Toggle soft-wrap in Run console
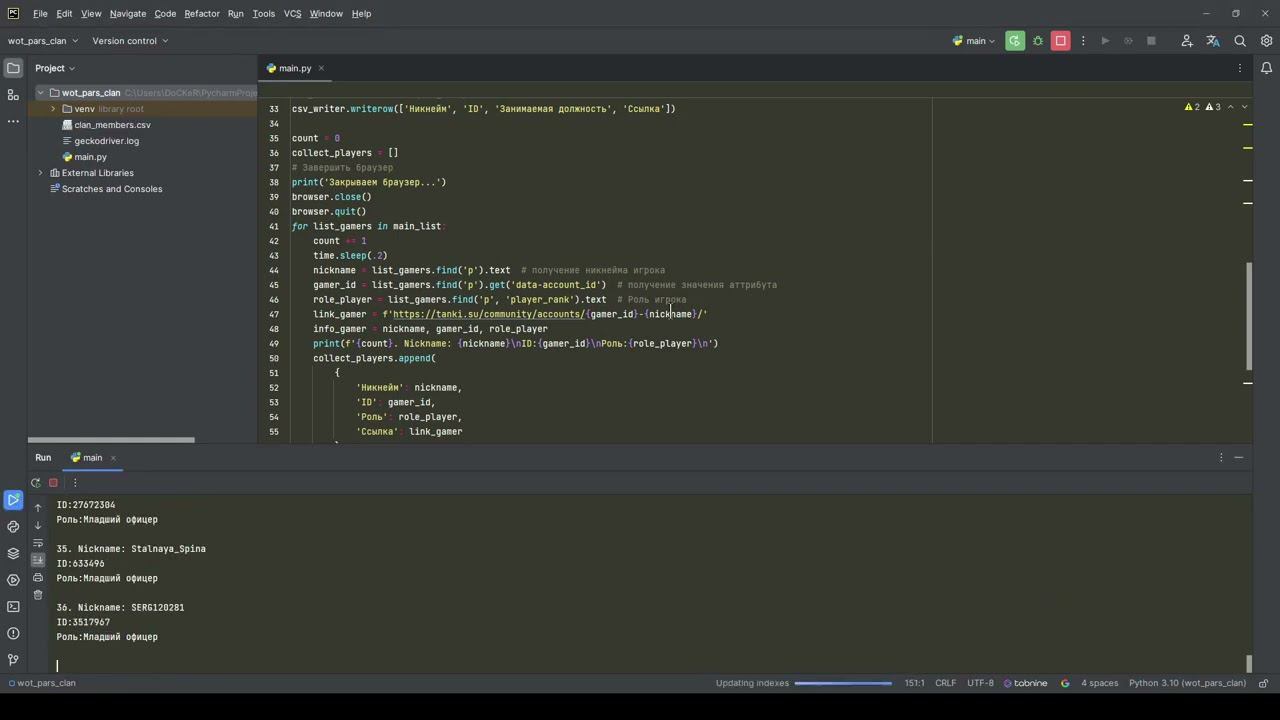Screen dimensions: 1280x720 (x=38, y=543)
